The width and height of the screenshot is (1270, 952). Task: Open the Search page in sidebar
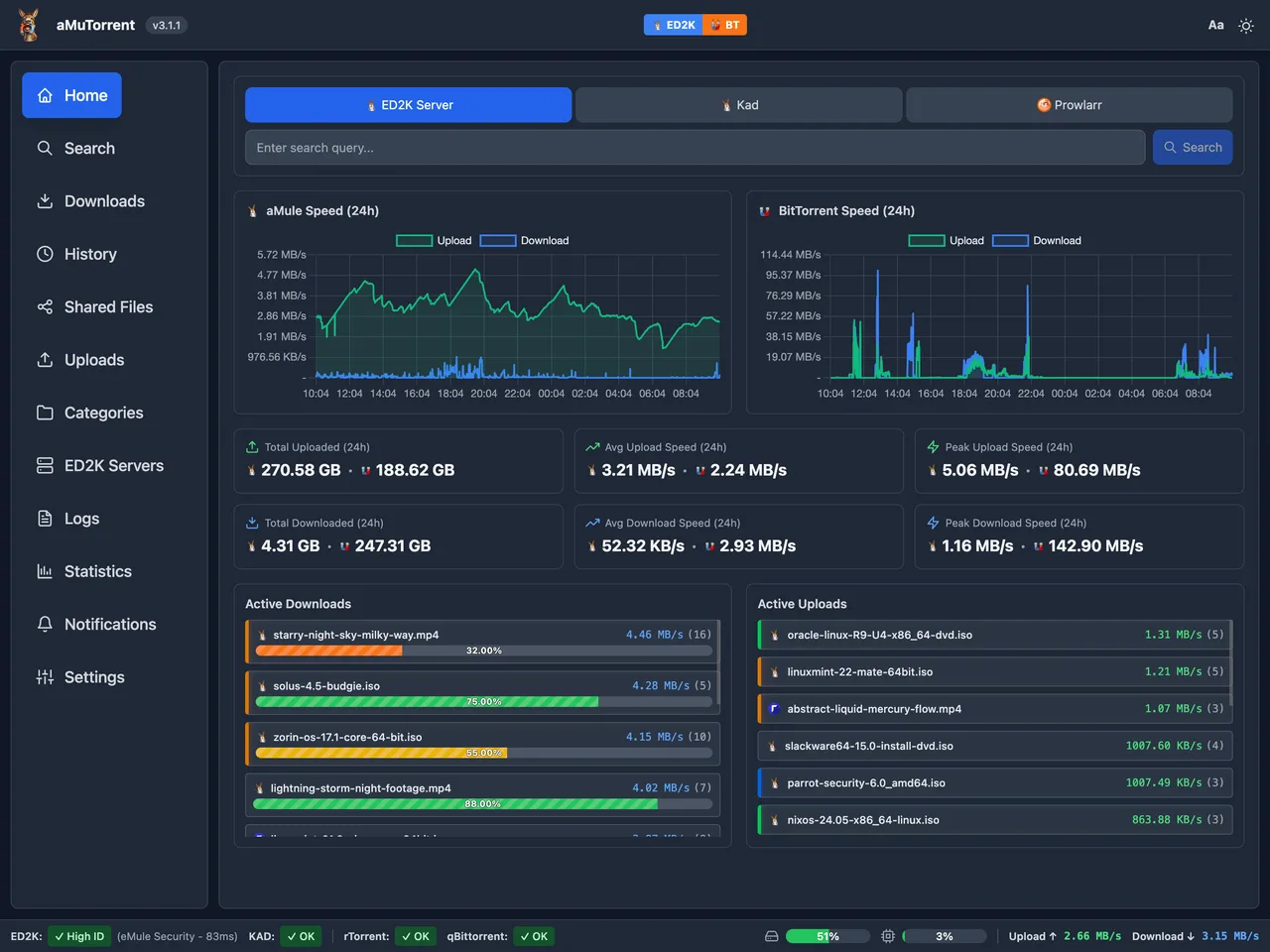pyautogui.click(x=75, y=149)
